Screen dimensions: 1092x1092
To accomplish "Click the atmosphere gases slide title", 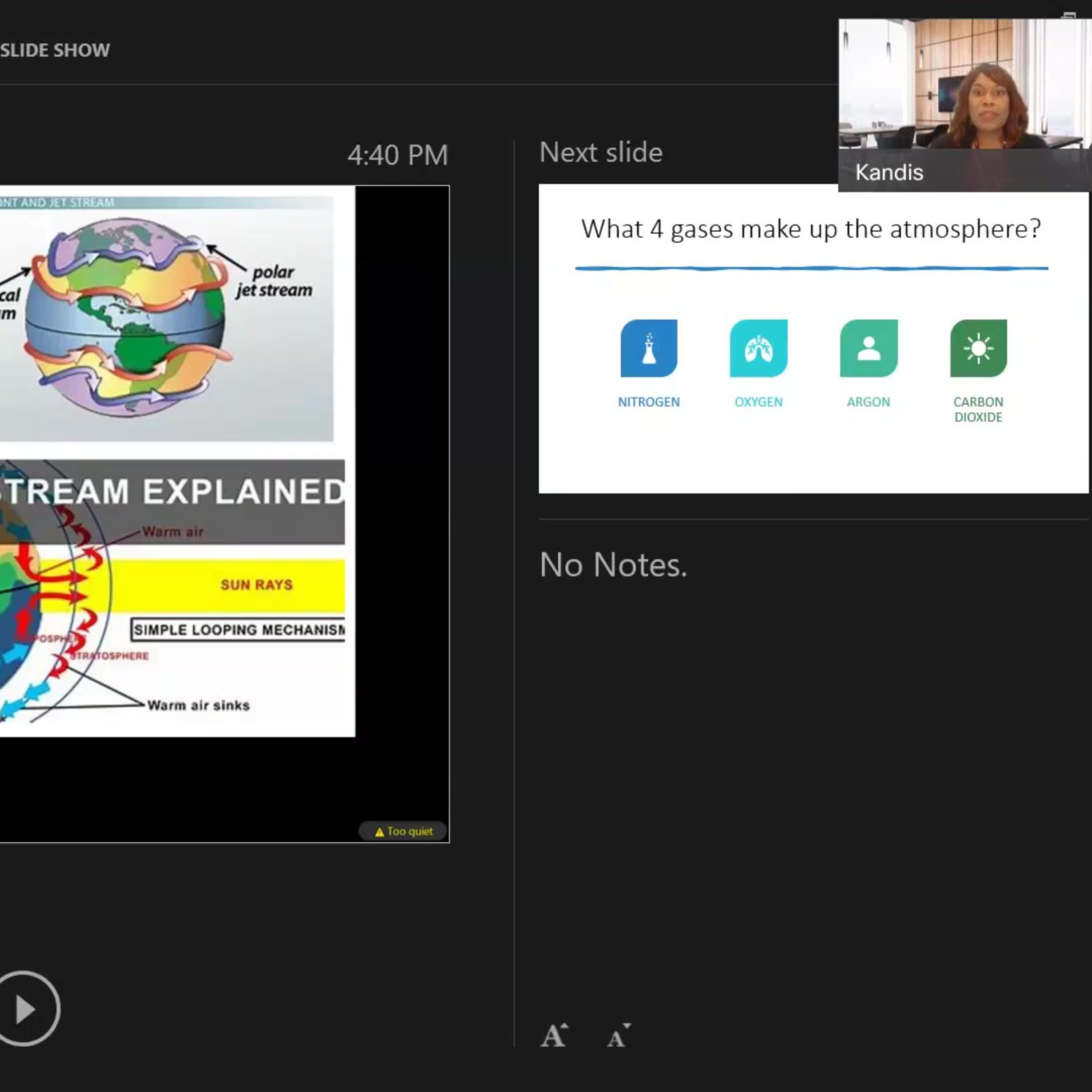I will click(811, 229).
